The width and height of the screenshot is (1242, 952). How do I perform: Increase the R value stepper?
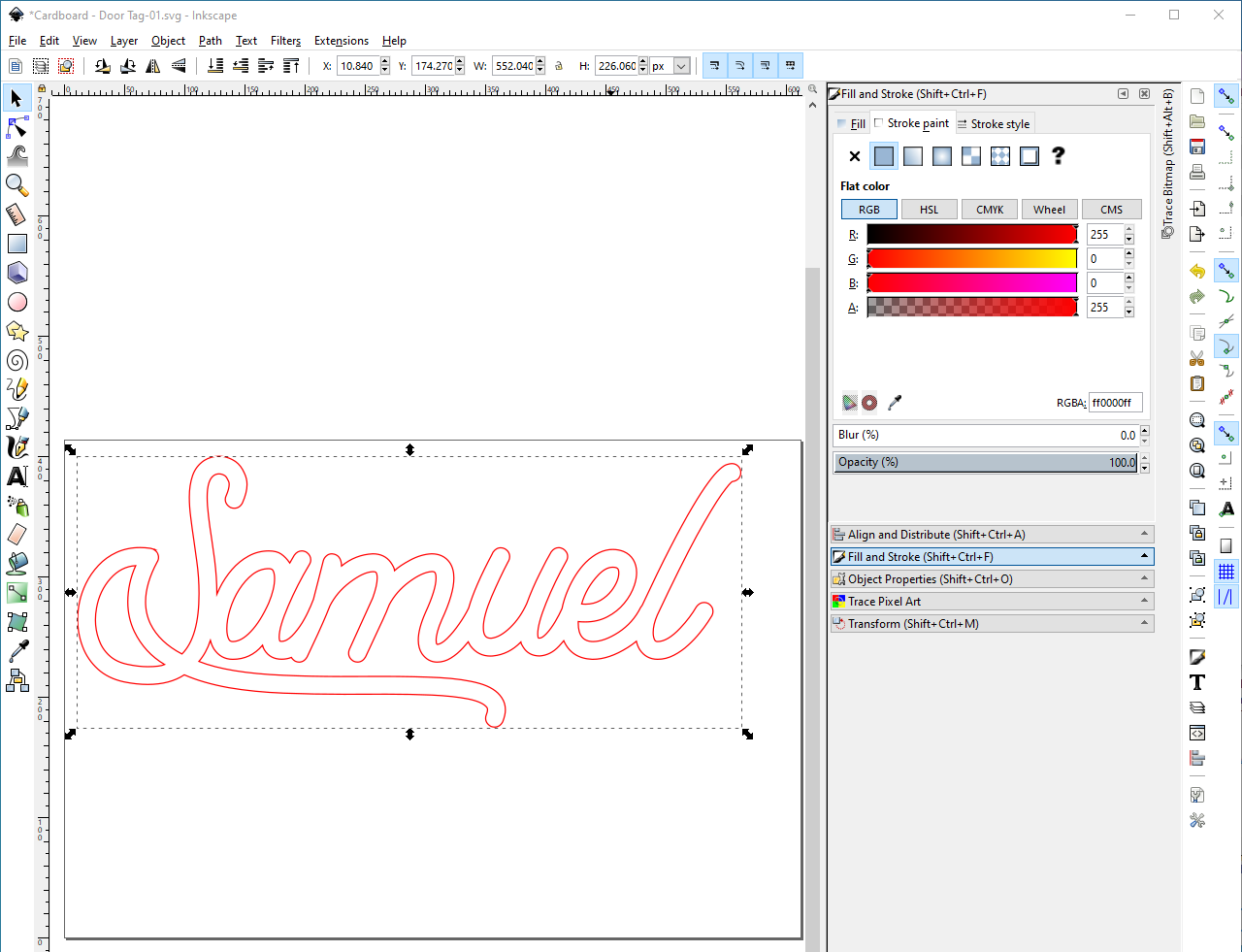pyautogui.click(x=1129, y=230)
